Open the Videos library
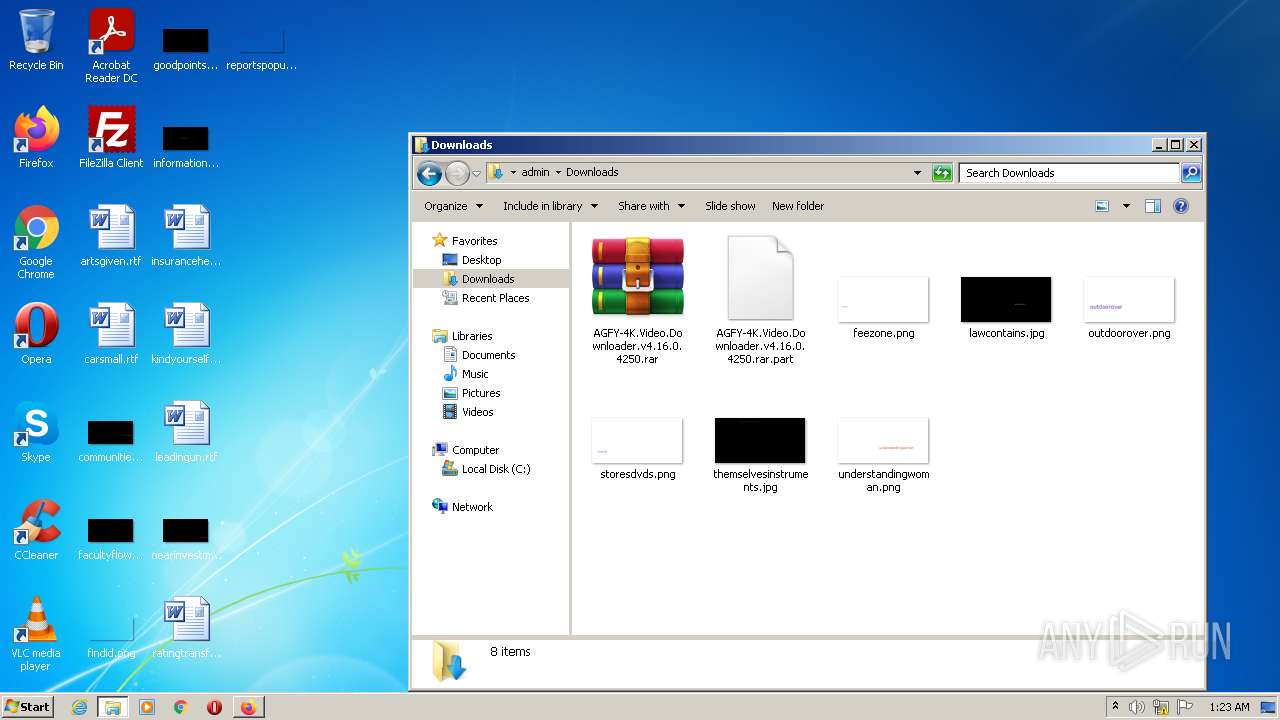1280x720 pixels. click(x=477, y=412)
